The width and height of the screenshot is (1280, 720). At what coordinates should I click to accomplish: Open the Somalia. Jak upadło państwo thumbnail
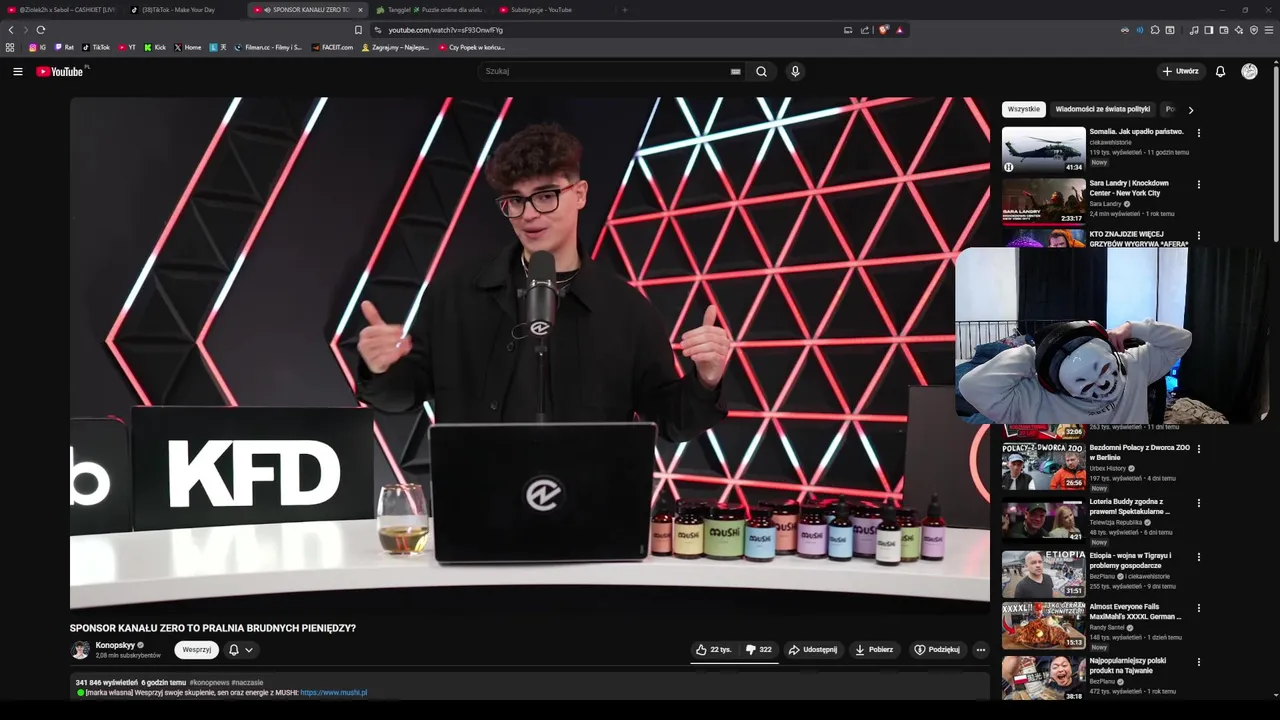click(x=1043, y=150)
